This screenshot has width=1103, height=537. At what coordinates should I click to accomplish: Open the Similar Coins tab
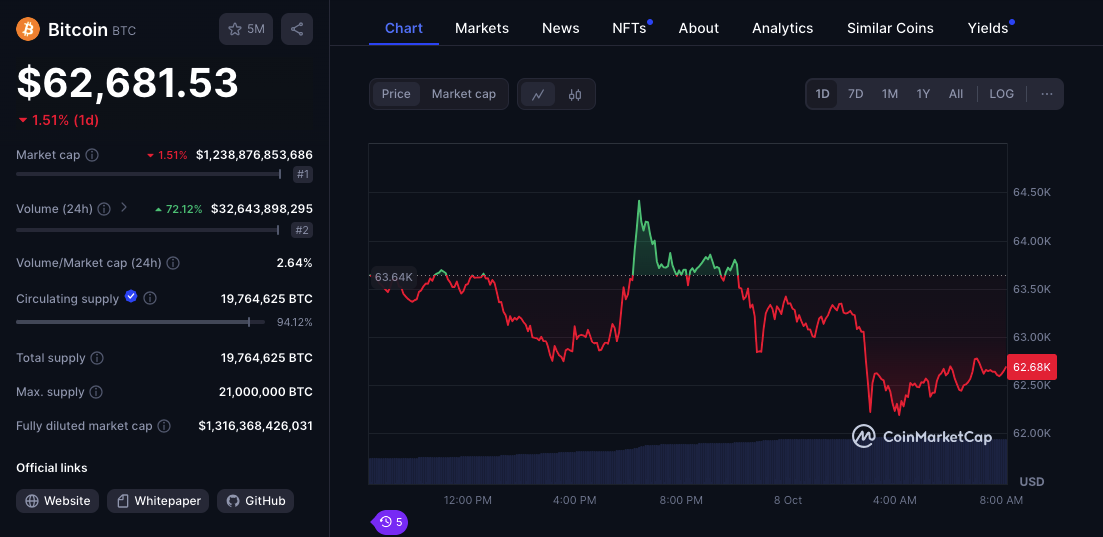[x=890, y=28]
